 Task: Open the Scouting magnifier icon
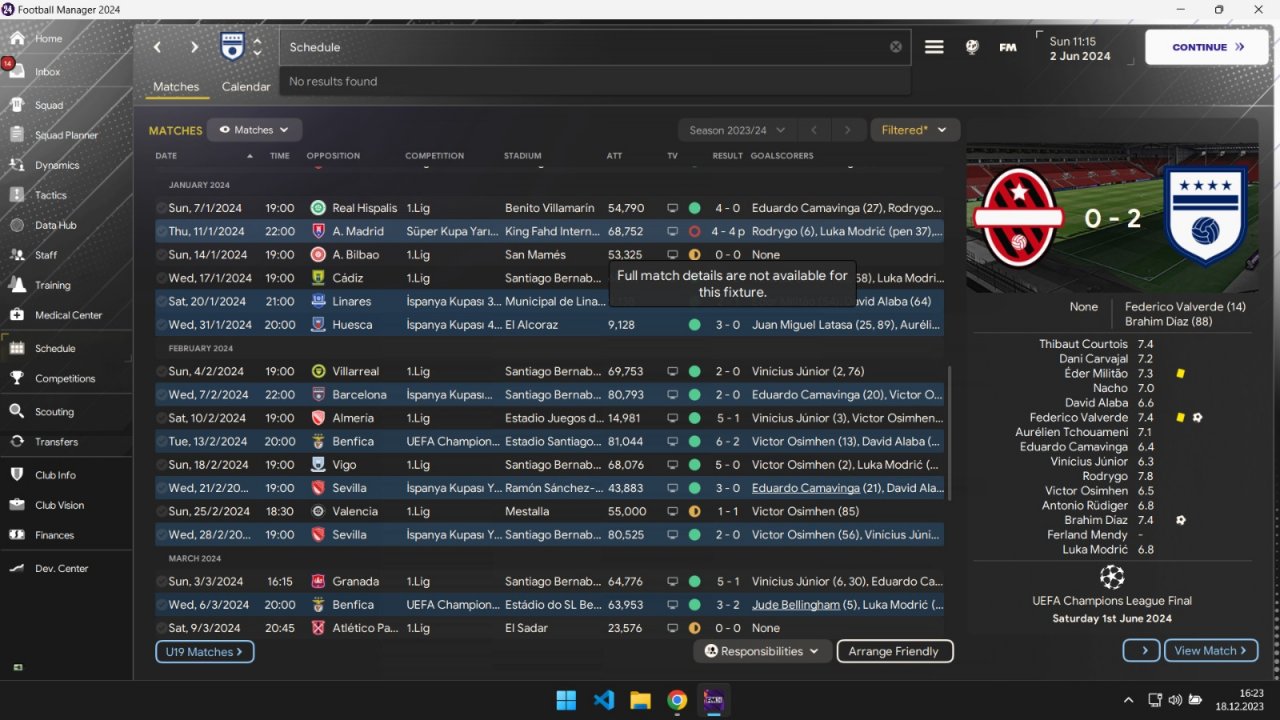[x=17, y=411]
